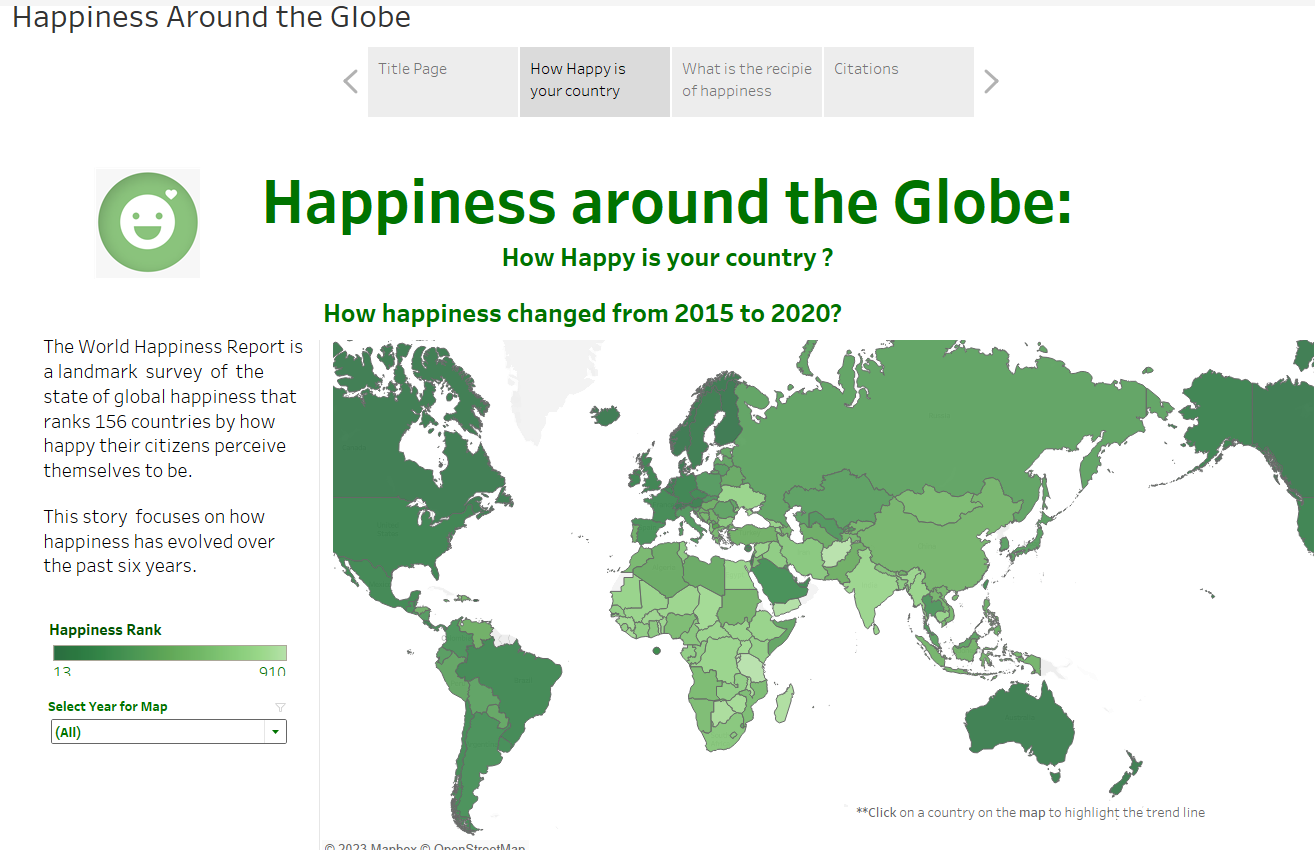Image resolution: width=1315 pixels, height=850 pixels.
Task: Go back using the left navigation arrow
Action: coord(349,80)
